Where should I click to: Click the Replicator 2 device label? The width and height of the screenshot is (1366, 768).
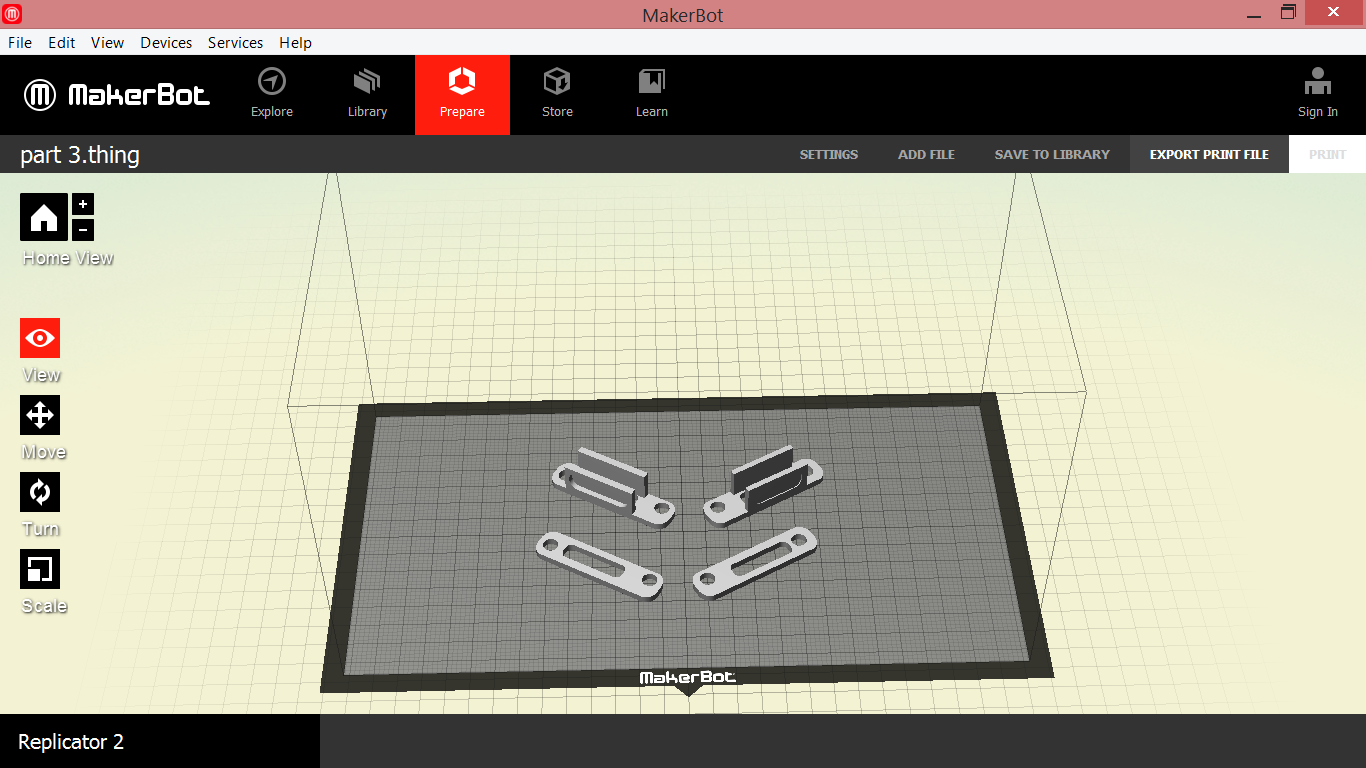[71, 742]
